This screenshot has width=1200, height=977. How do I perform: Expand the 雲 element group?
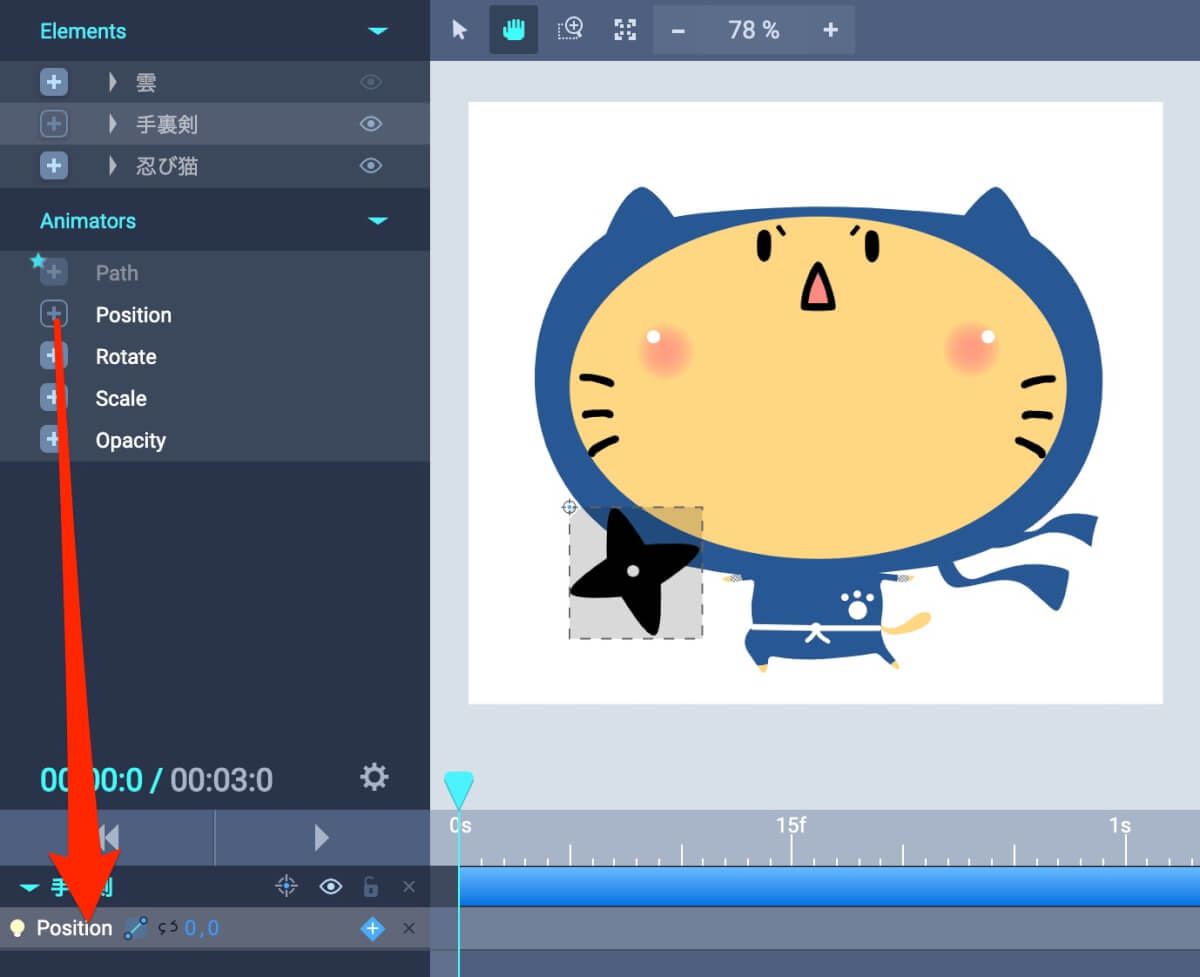pos(113,82)
